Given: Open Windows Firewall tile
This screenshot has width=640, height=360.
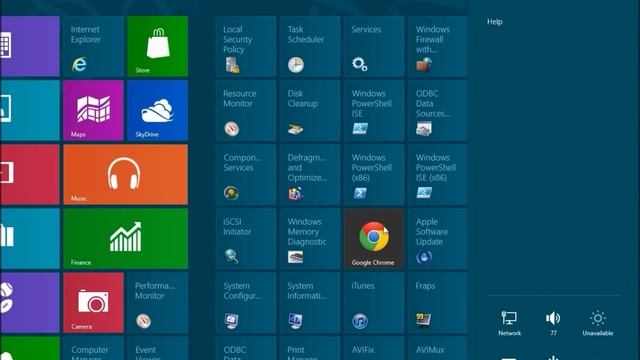Looking at the screenshot, I should pos(438,46).
